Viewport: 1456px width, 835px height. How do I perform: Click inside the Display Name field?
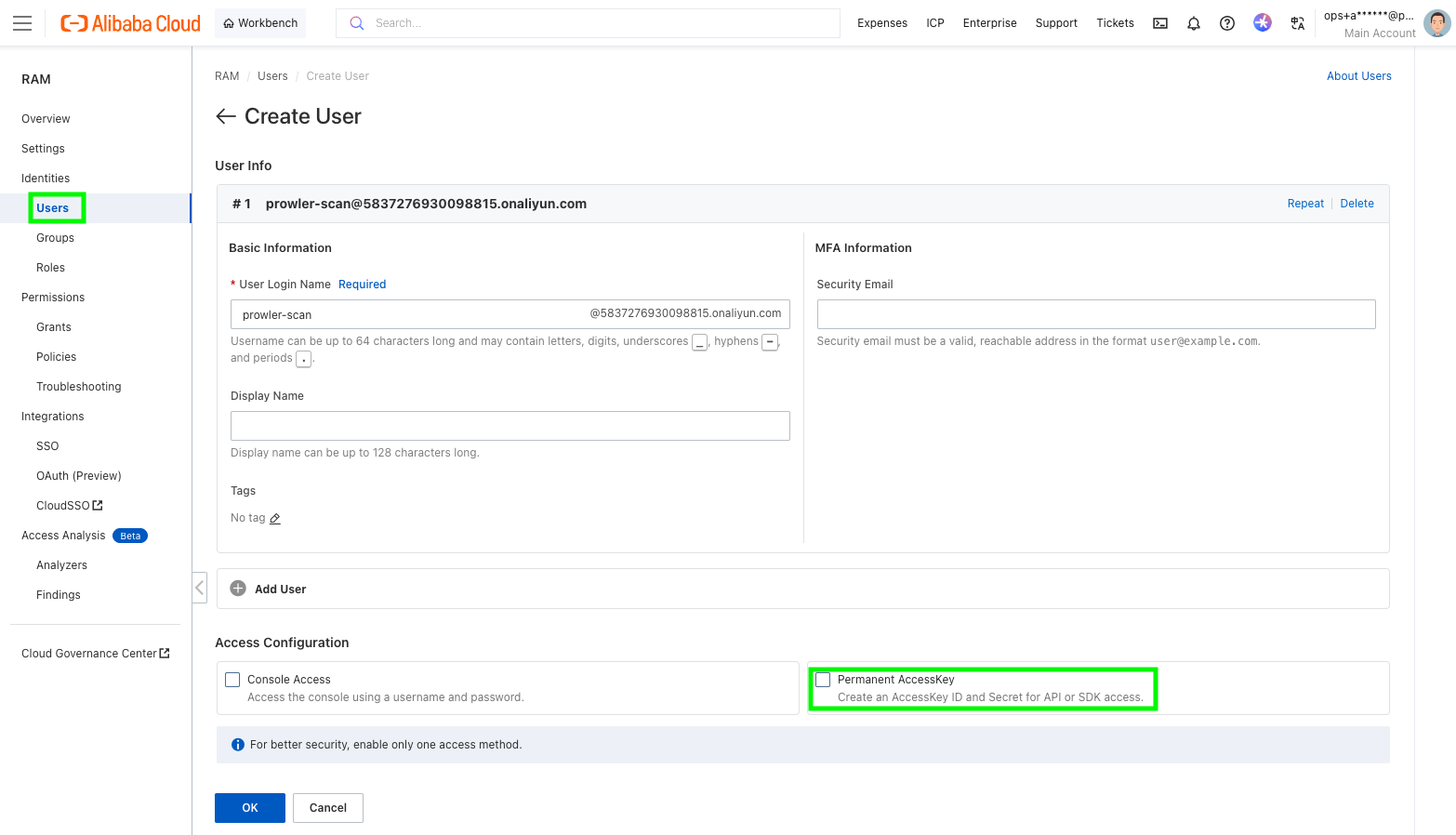click(x=510, y=426)
